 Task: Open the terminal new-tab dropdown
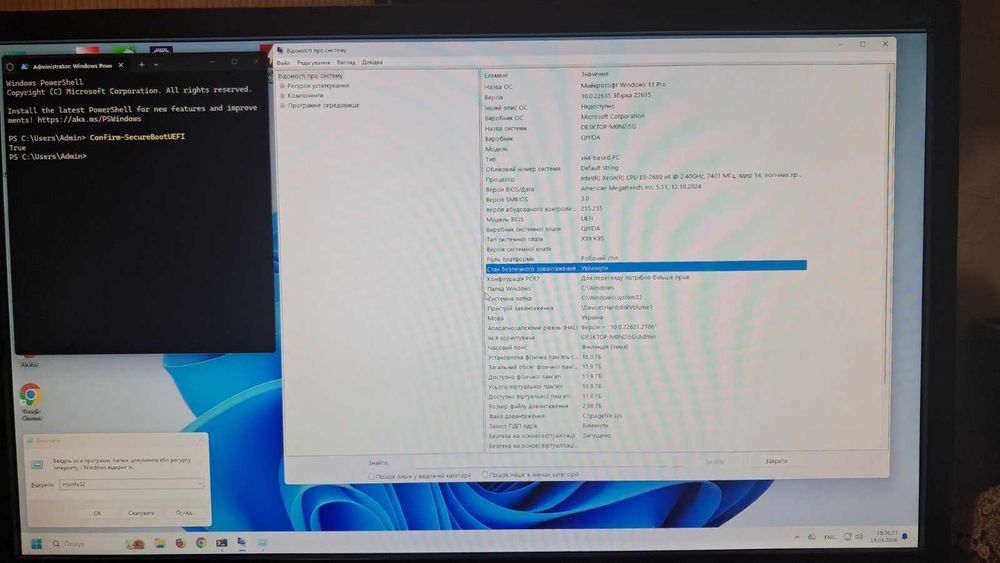point(156,64)
